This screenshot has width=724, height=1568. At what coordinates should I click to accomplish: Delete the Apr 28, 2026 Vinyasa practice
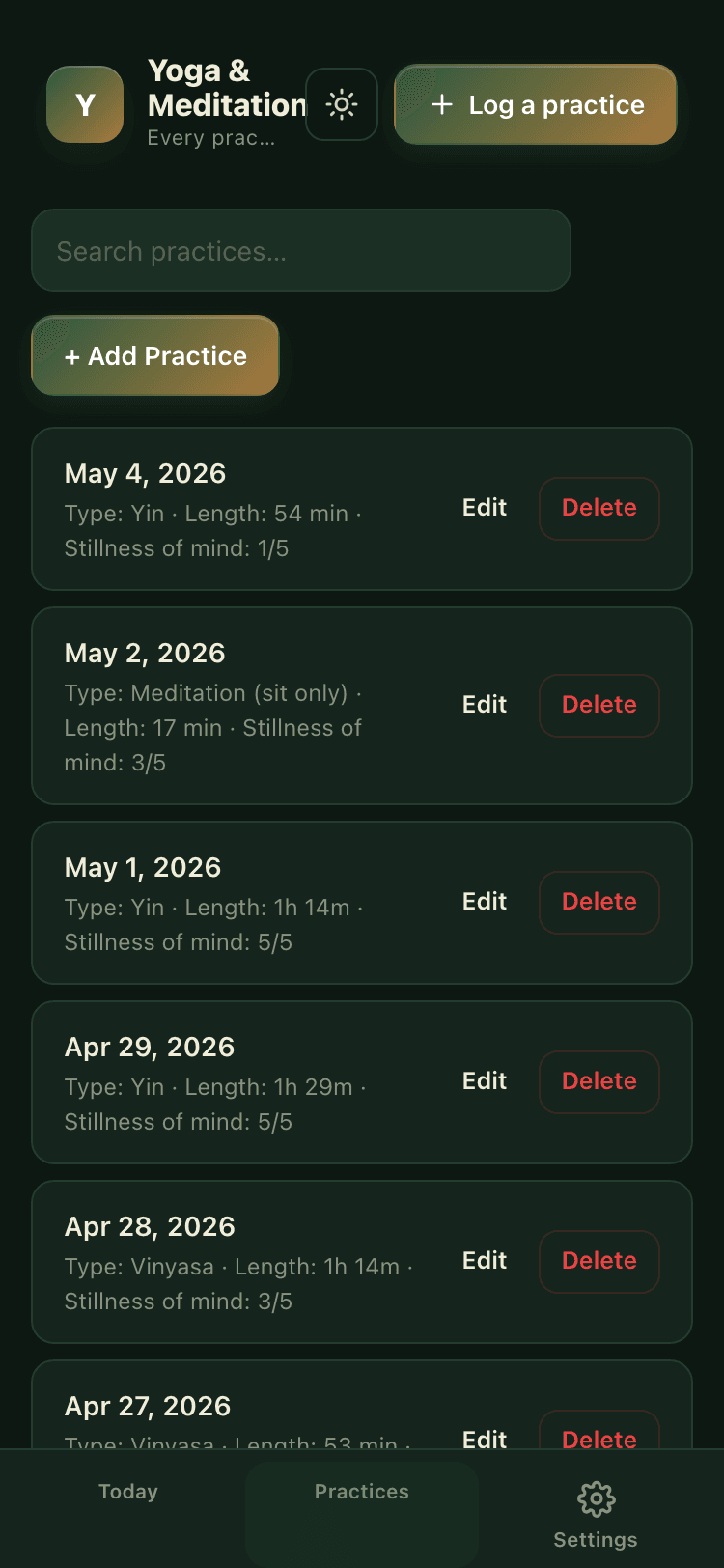pyautogui.click(x=599, y=1261)
